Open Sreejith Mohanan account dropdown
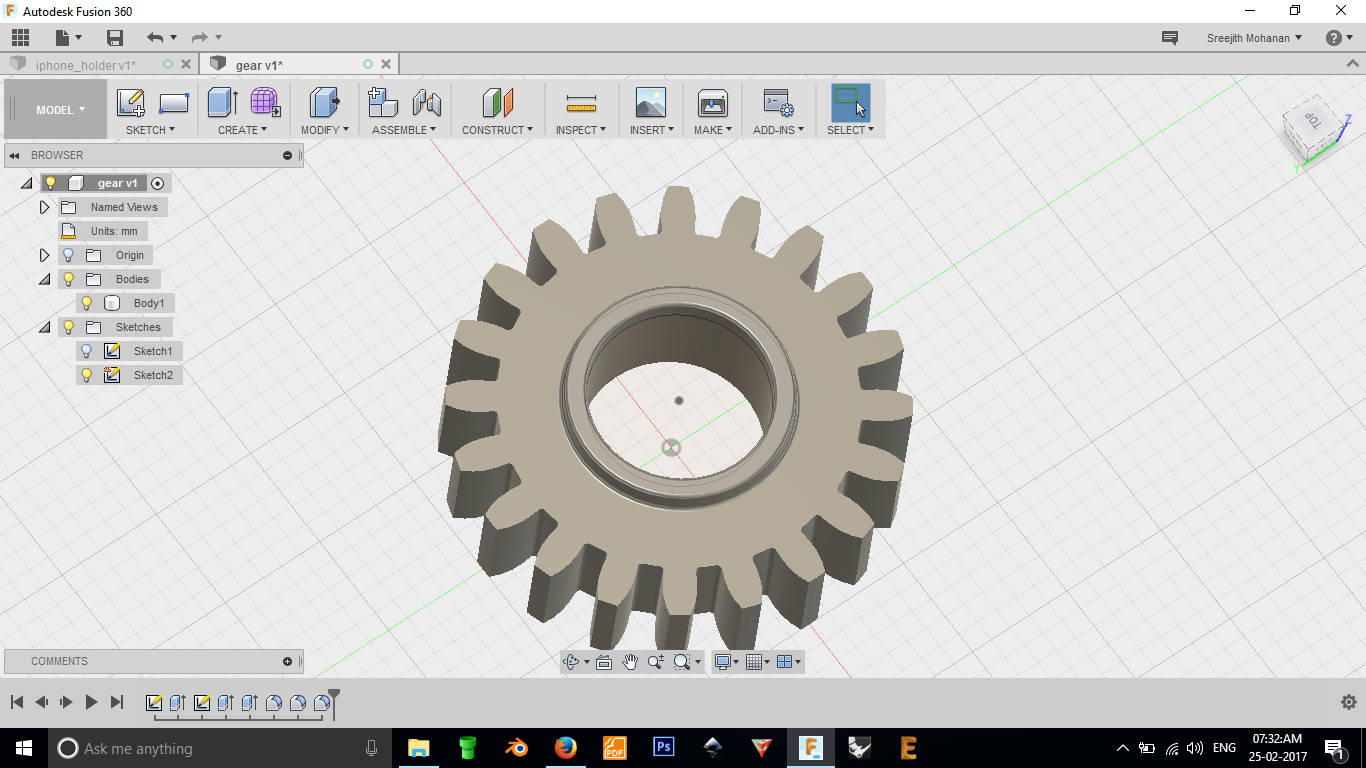Screen dimensions: 1366x768 (x=1254, y=38)
